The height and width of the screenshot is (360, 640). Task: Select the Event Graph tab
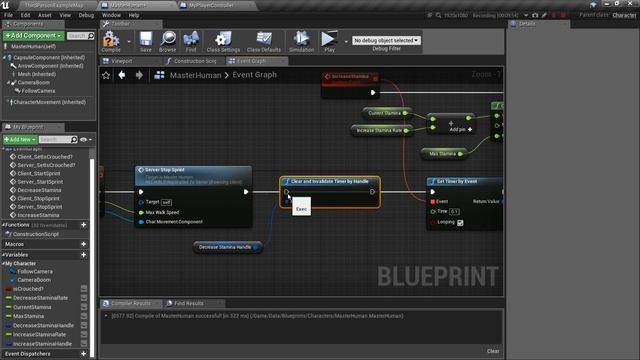click(251, 61)
